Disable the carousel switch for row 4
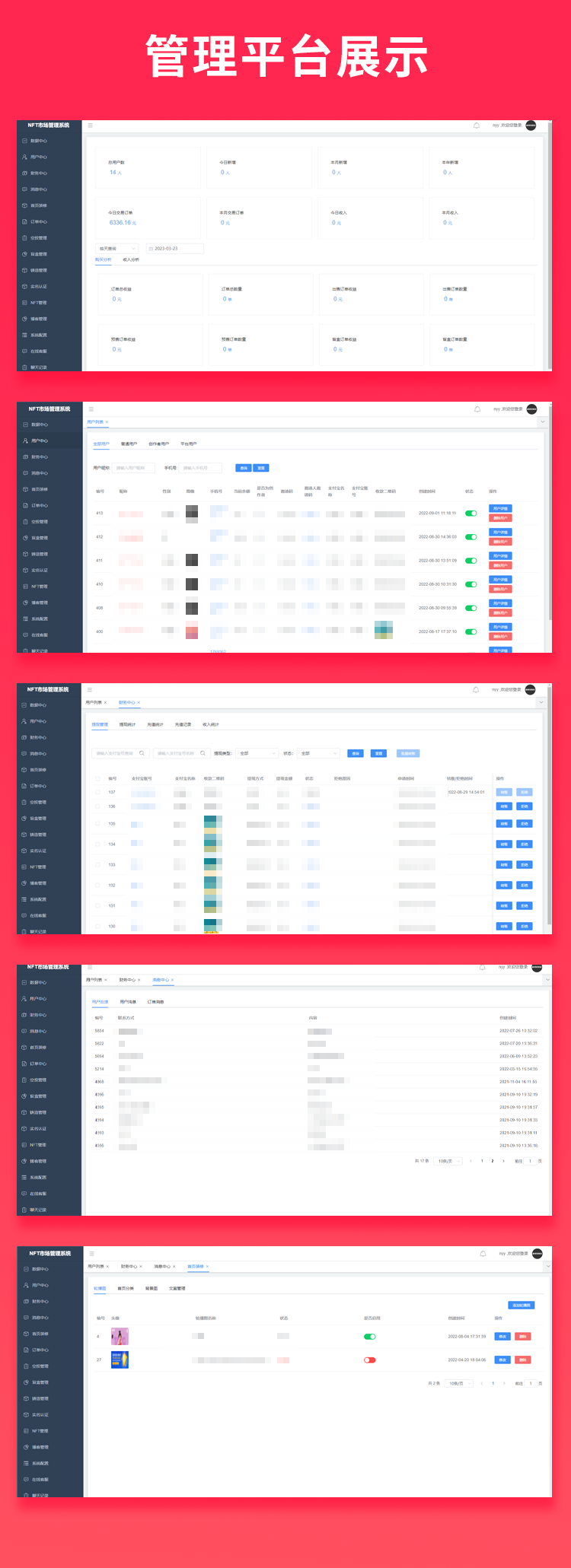 point(370,1337)
